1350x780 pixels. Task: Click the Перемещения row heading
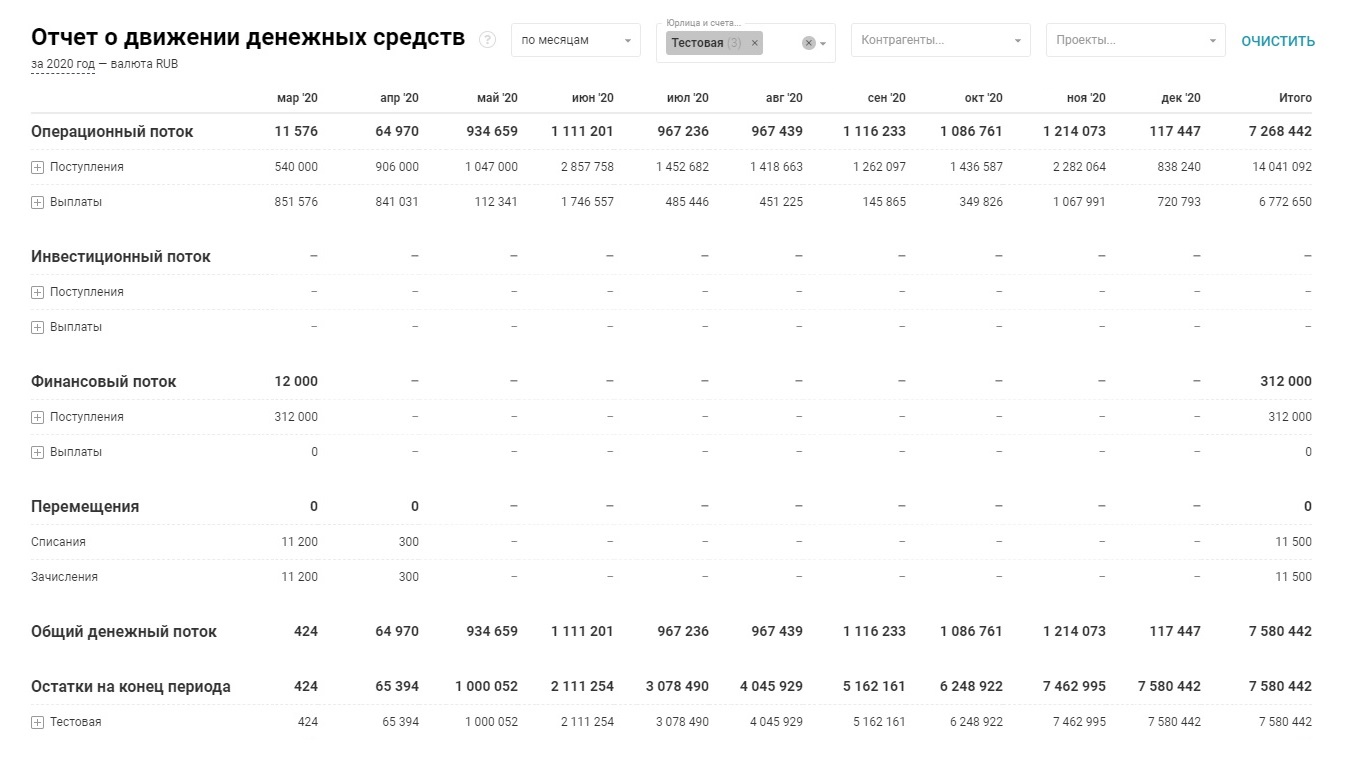pyautogui.click(x=85, y=506)
